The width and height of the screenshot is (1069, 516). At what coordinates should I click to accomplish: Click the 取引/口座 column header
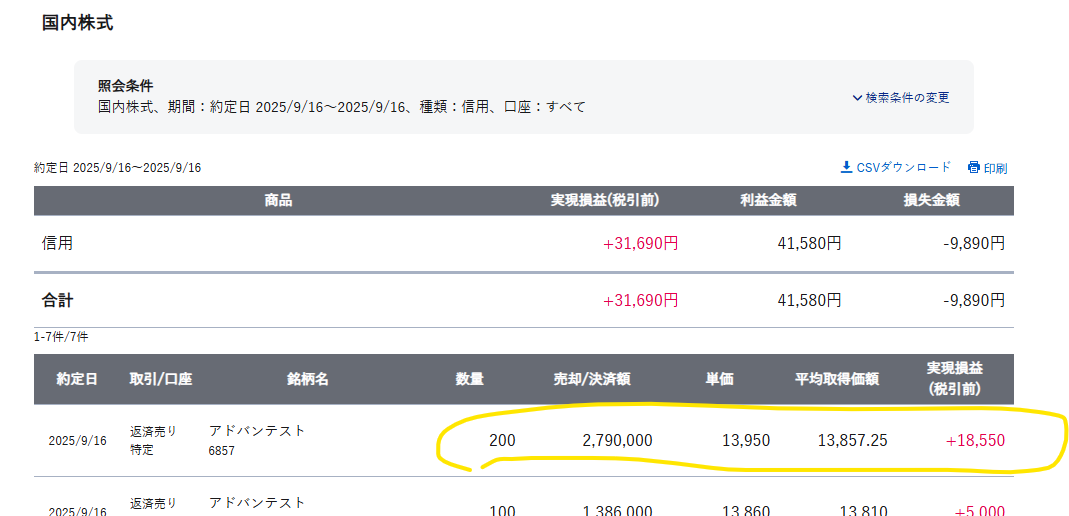(160, 379)
